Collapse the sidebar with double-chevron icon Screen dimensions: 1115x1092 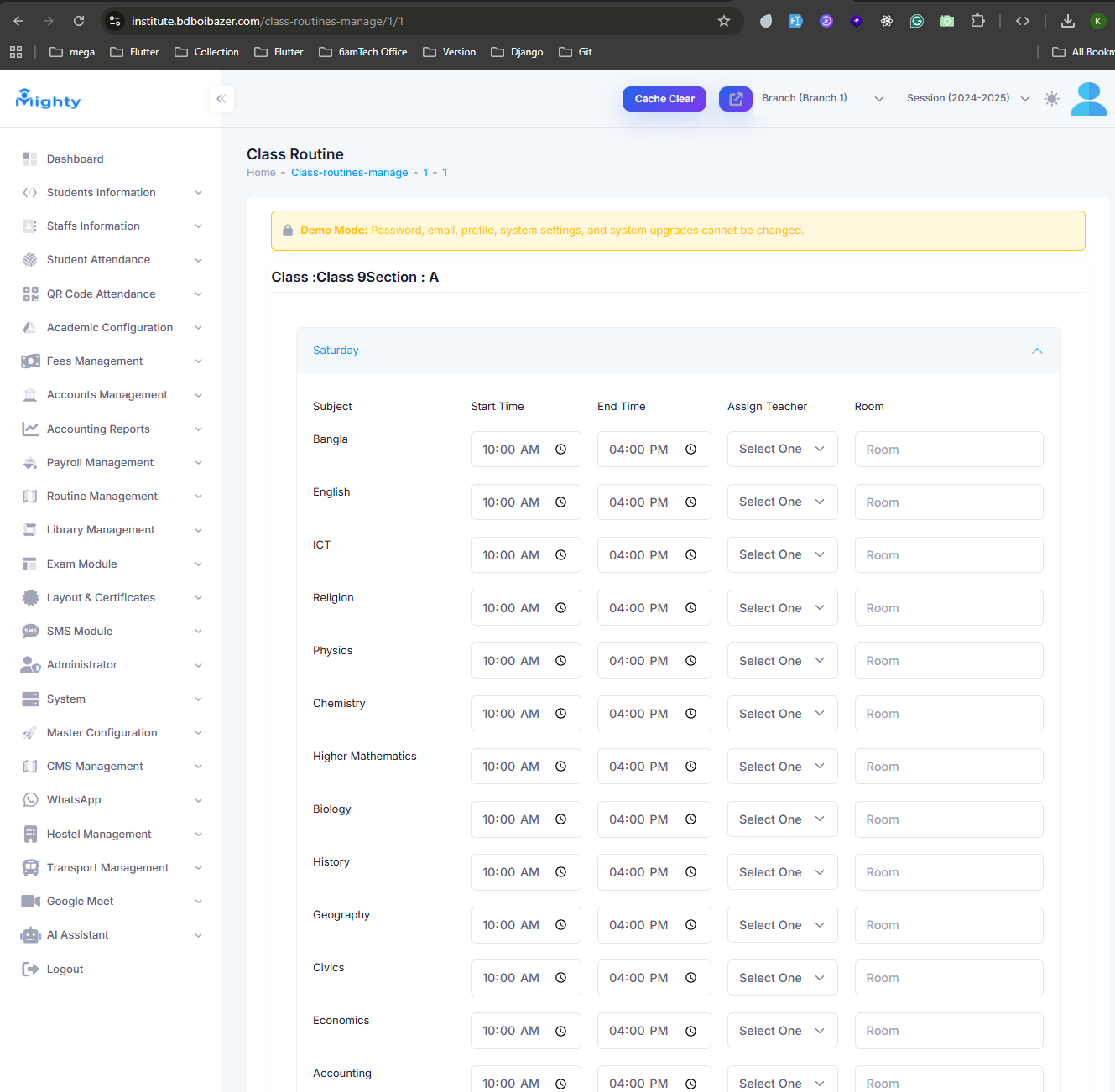[x=221, y=99]
